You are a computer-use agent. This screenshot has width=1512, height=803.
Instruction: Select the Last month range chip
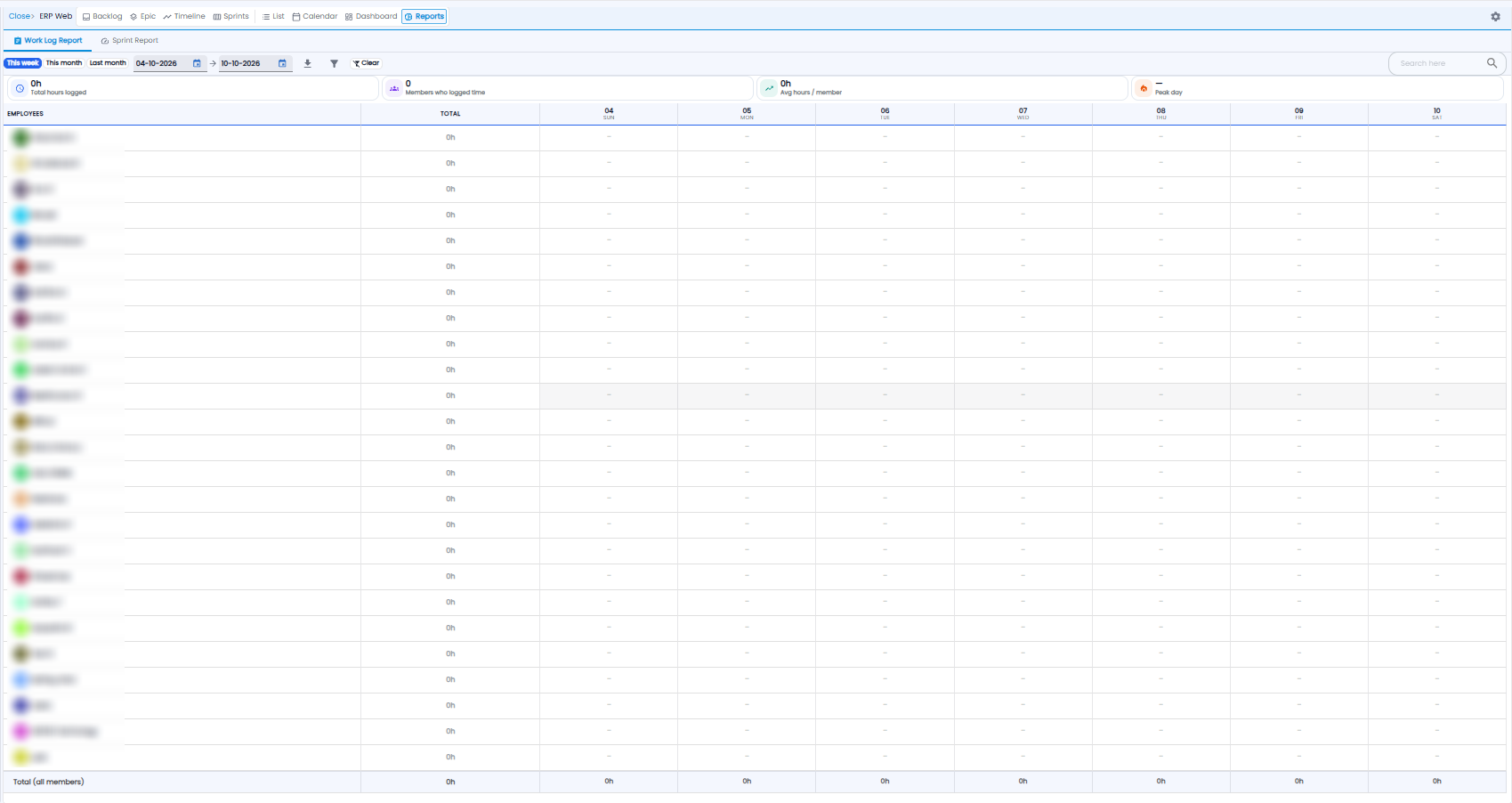108,63
